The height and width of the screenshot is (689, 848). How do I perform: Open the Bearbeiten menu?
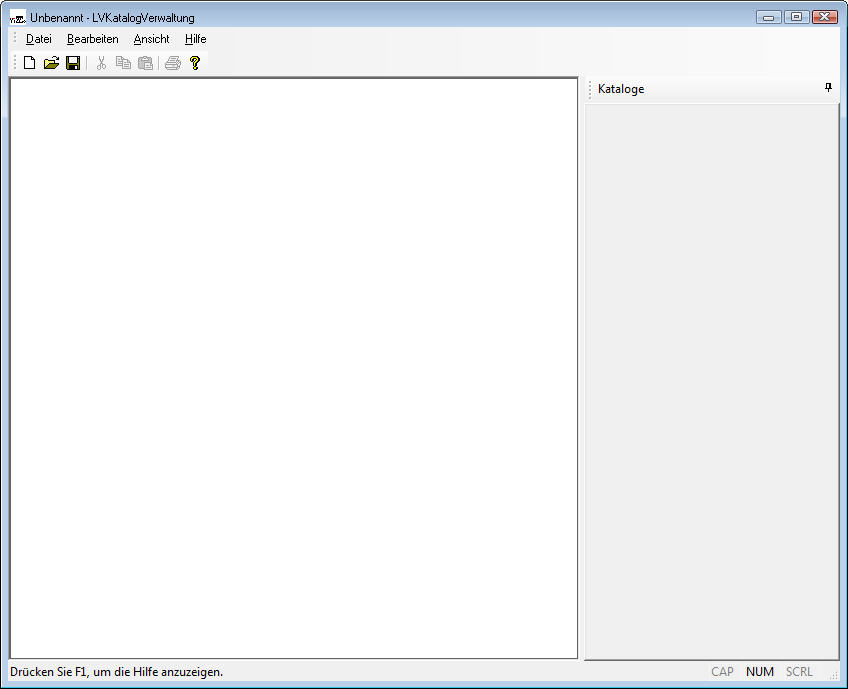(x=92, y=39)
